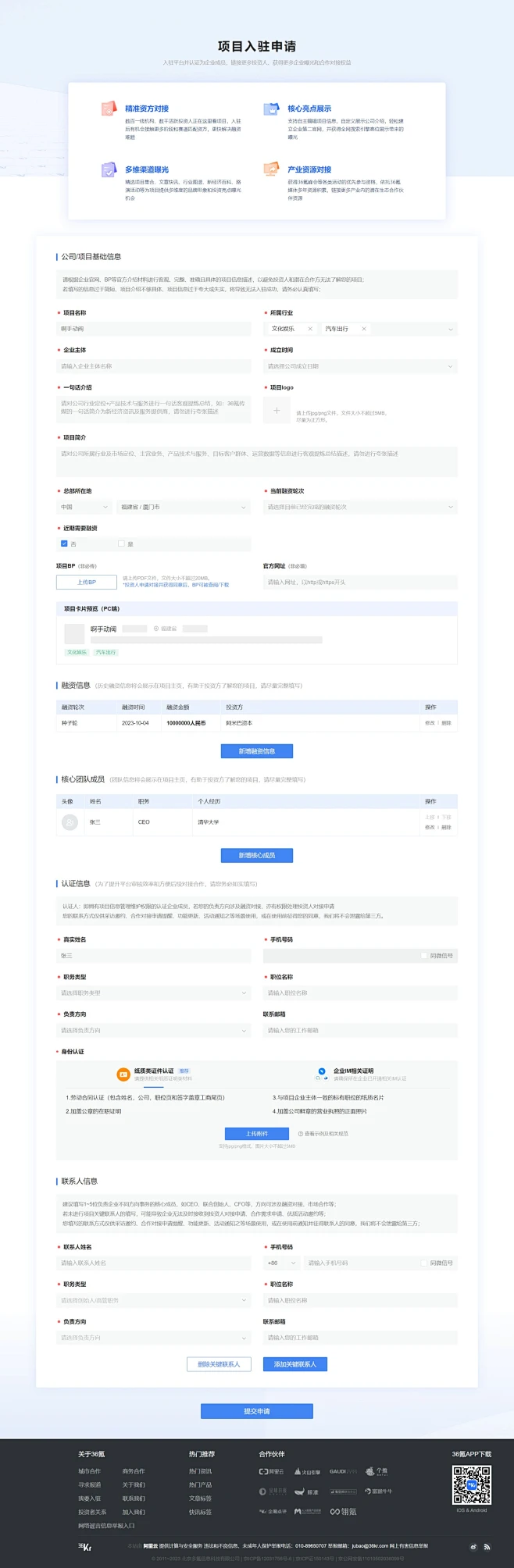
Task: Click the 提交申请 submit button
Action: click(257, 1411)
